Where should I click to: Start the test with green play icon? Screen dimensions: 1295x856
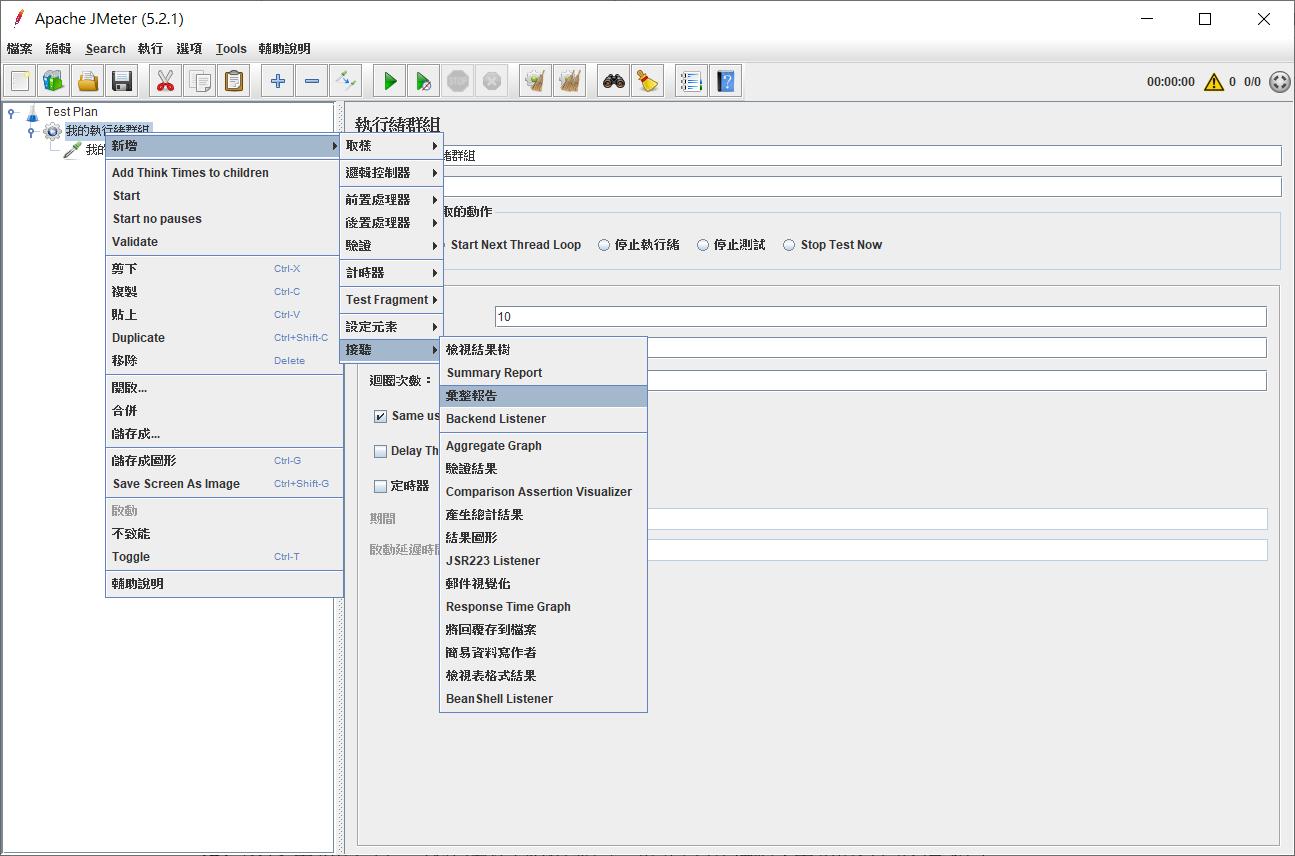(x=390, y=81)
